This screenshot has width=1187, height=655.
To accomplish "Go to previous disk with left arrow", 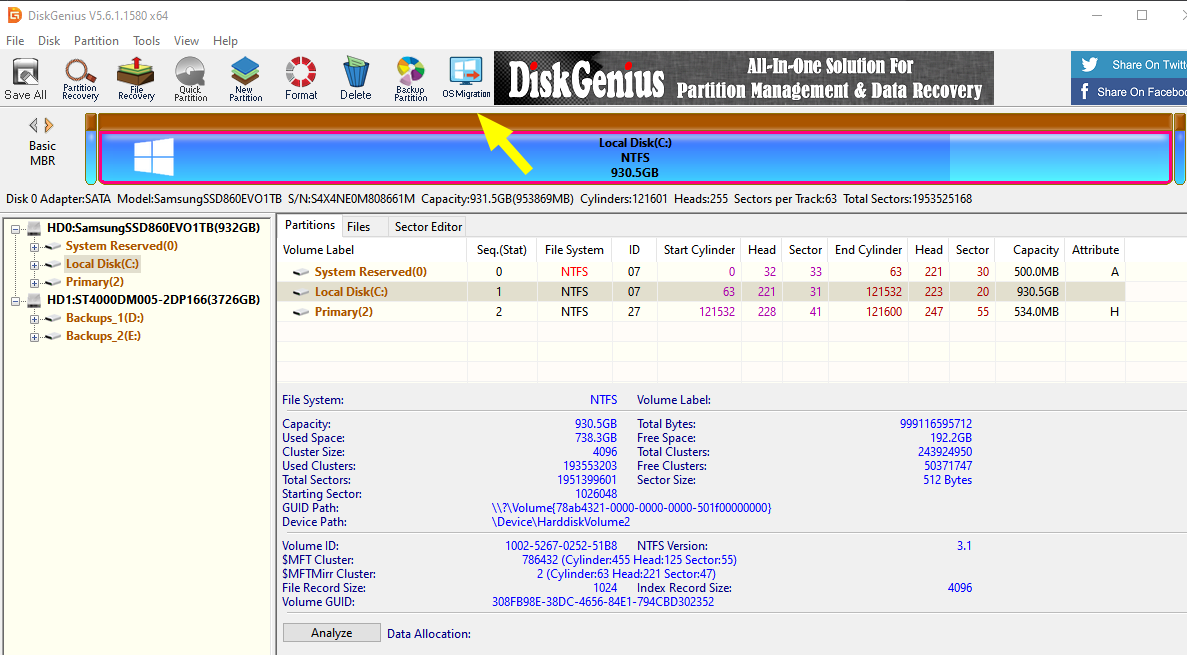I will tap(33, 125).
